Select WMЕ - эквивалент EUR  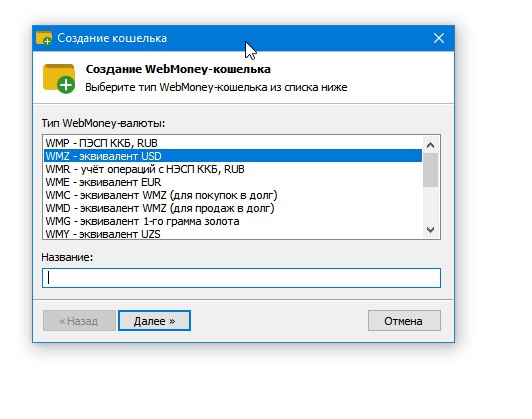(233, 182)
